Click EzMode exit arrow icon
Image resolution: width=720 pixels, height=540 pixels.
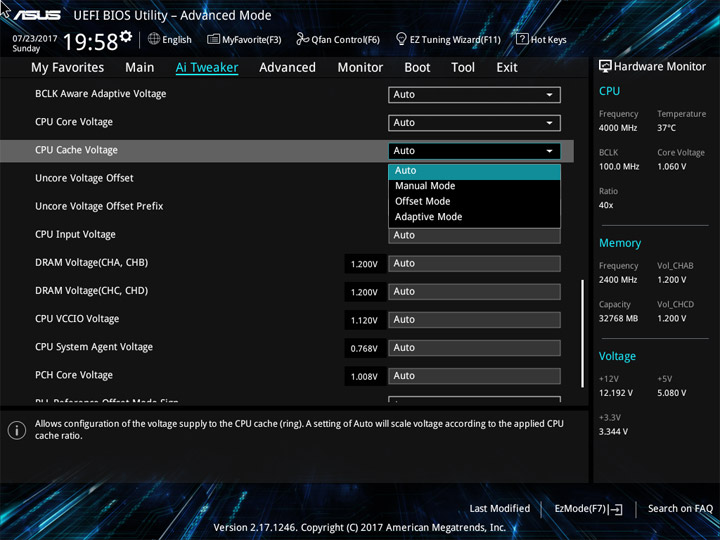click(616, 509)
